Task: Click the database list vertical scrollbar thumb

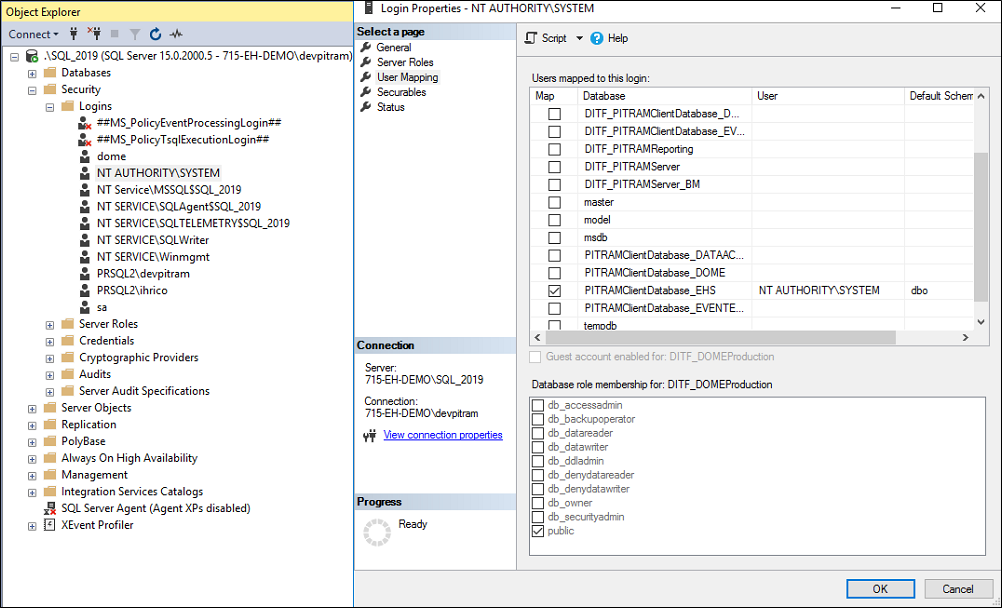Action: [x=981, y=226]
